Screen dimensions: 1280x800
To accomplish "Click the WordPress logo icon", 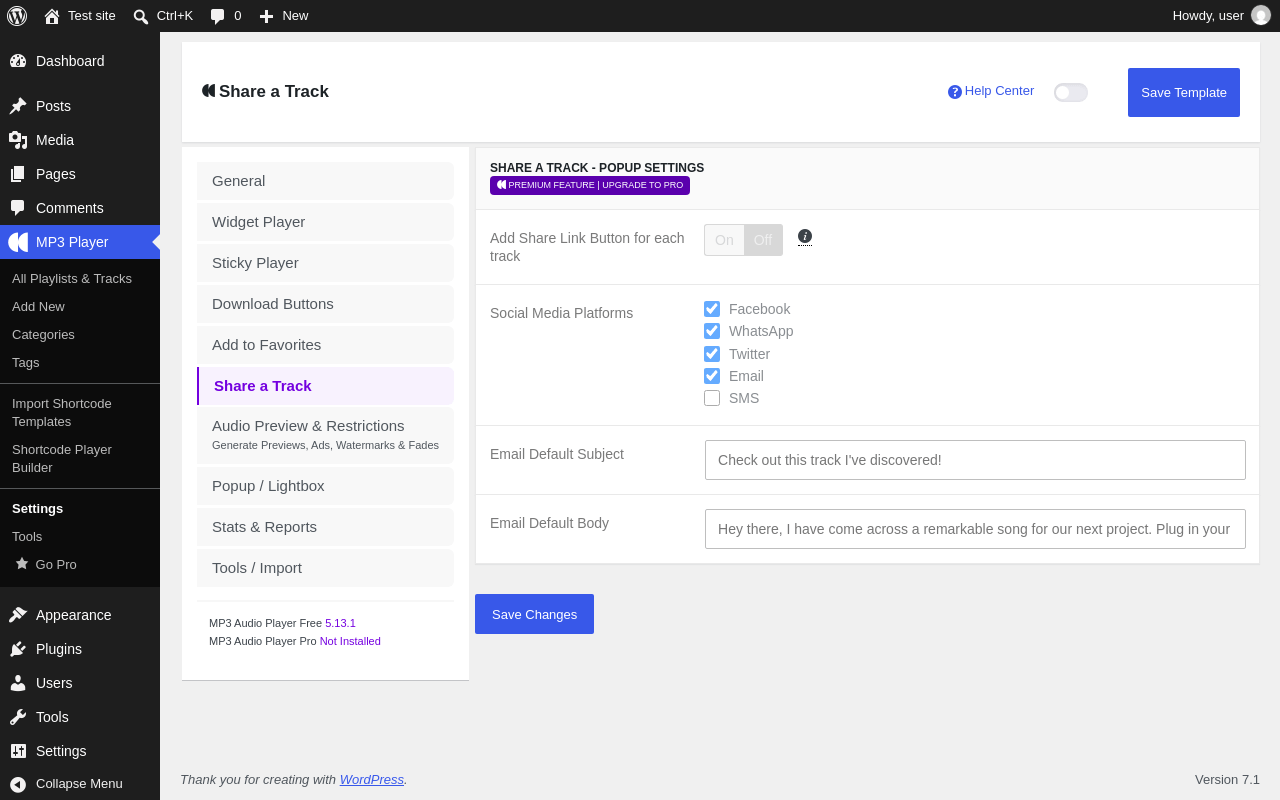I will [x=17, y=16].
